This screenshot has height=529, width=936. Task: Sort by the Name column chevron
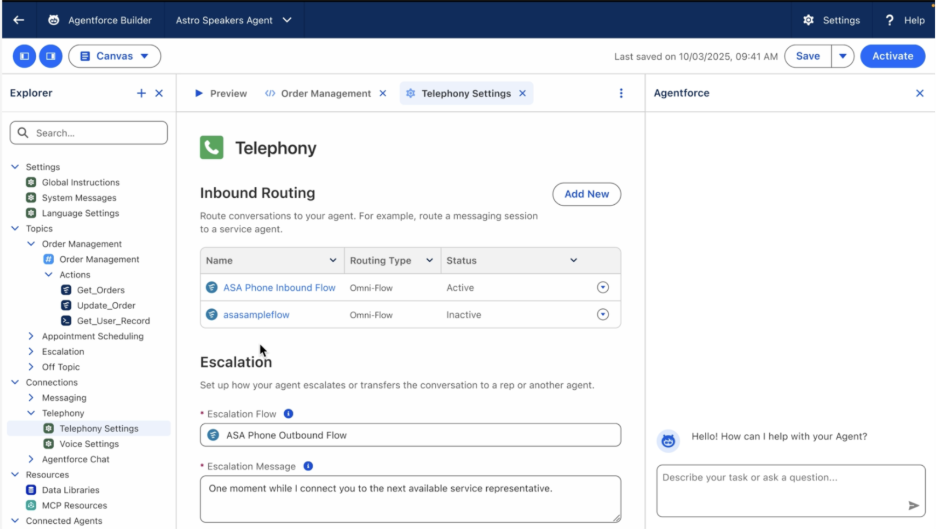[x=332, y=260]
